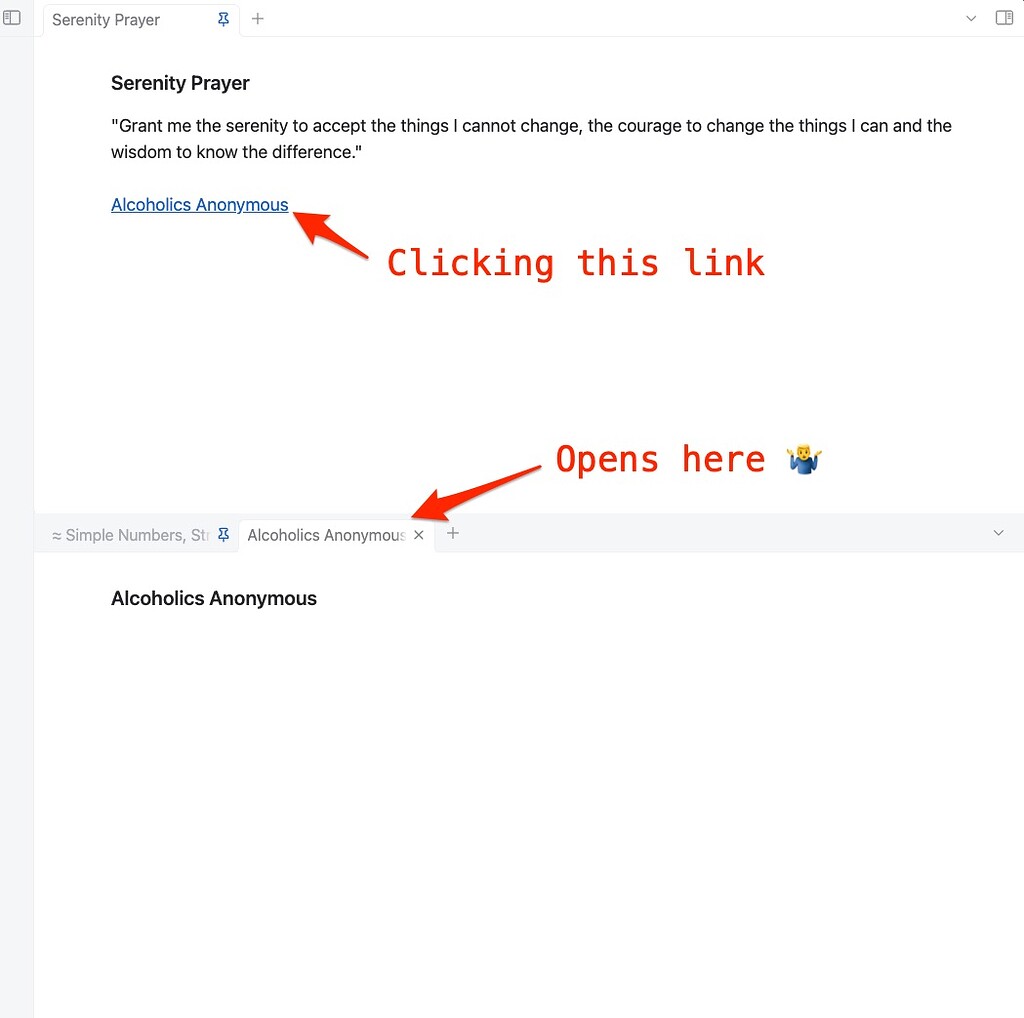The height and width of the screenshot is (1018, 1024).
Task: Unpin the Simple Numbers tab
Action: click(222, 535)
